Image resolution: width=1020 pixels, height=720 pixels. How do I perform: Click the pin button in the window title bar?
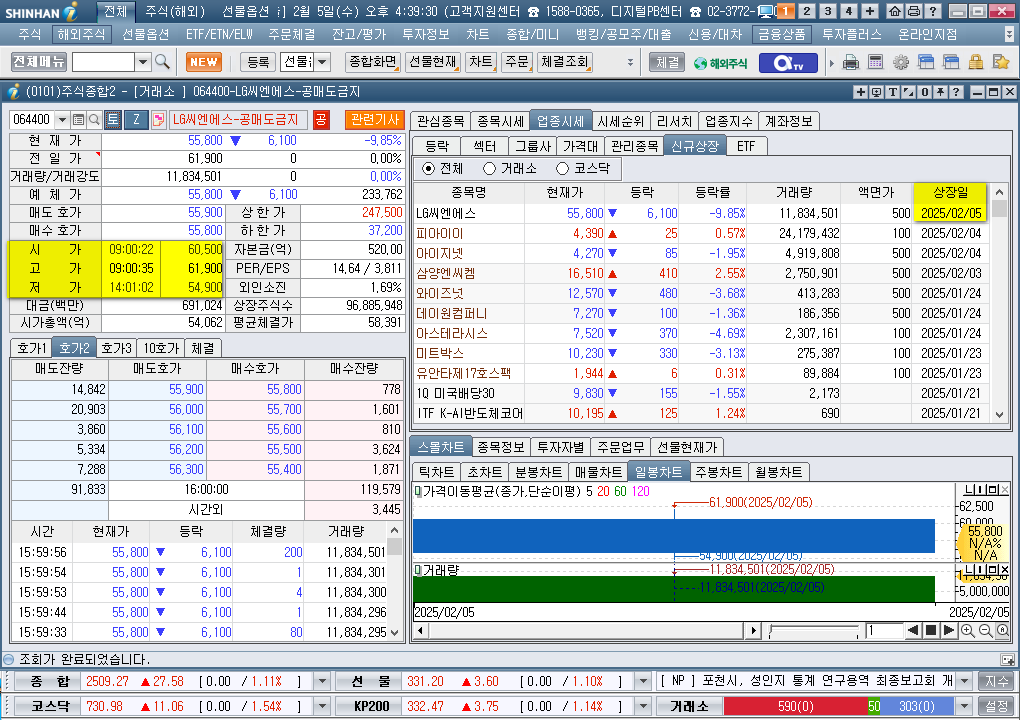coord(940,92)
